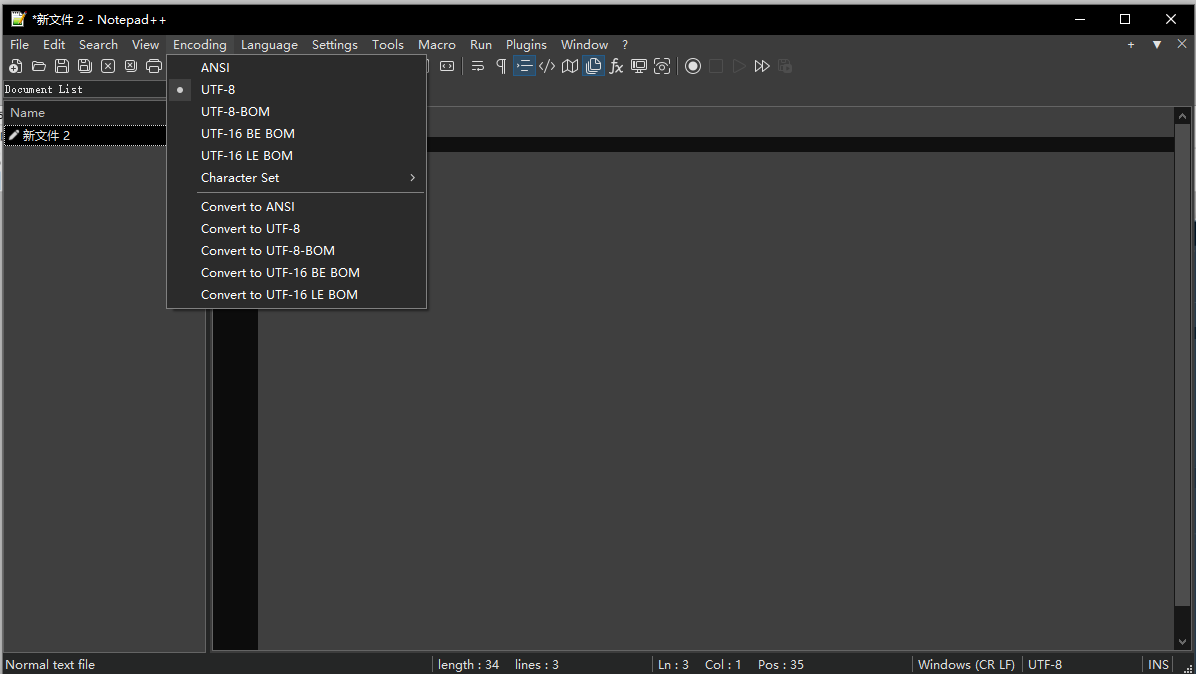Close the open Encoding menu
Viewport: 1196px width, 674px height.
point(200,44)
